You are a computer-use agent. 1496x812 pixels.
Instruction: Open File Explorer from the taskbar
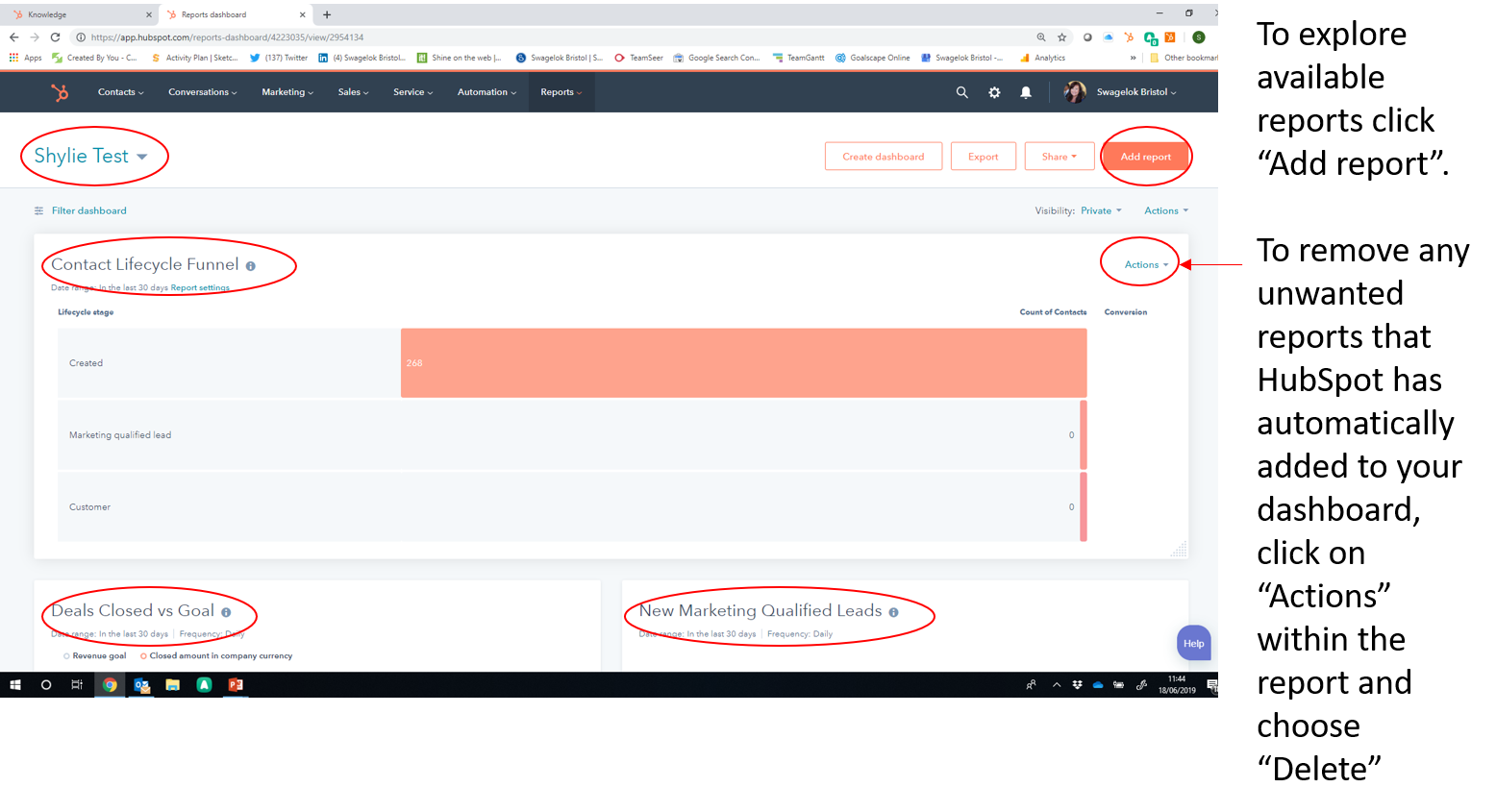[173, 685]
